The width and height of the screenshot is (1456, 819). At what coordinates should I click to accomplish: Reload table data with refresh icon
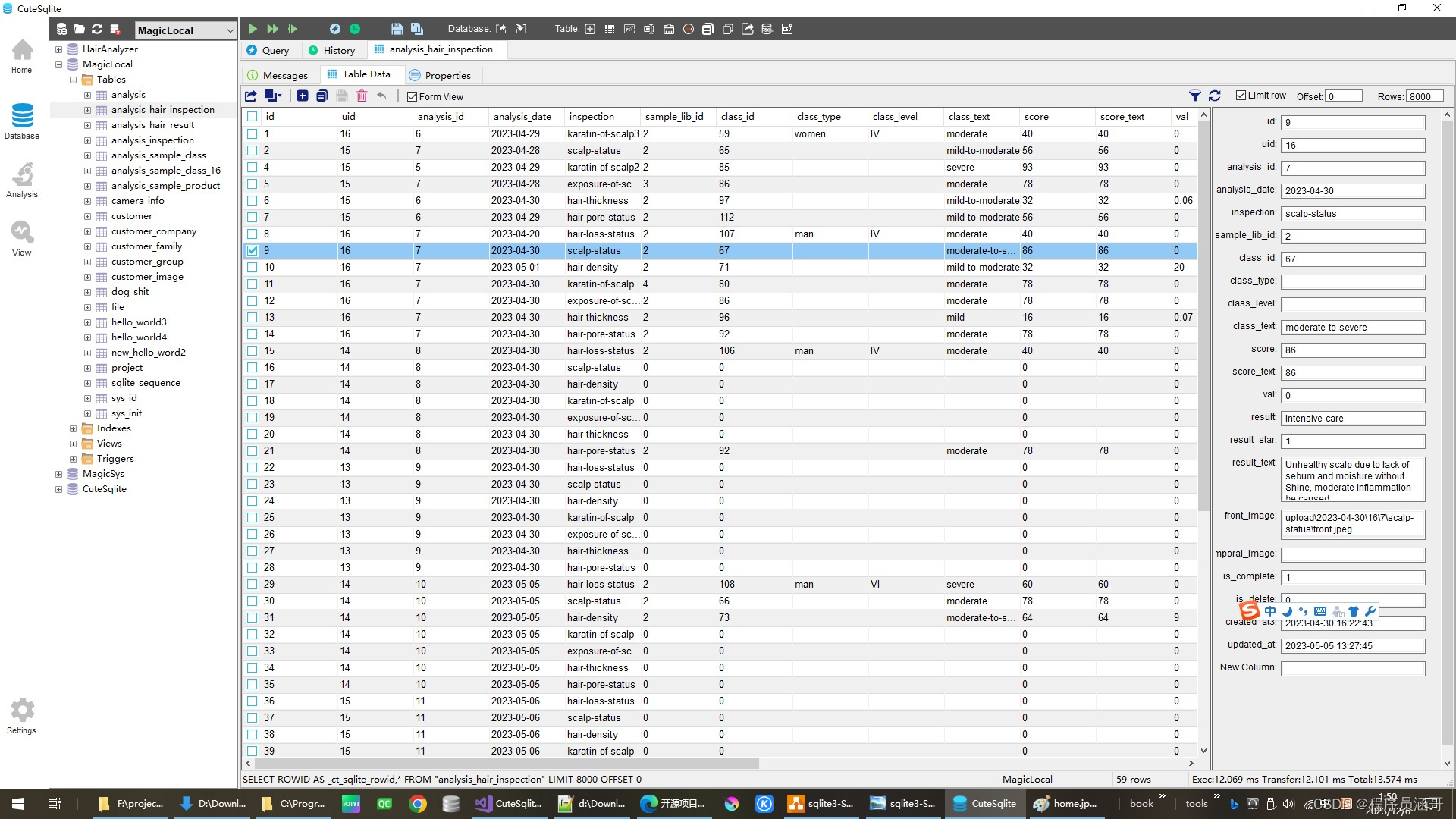(1215, 96)
